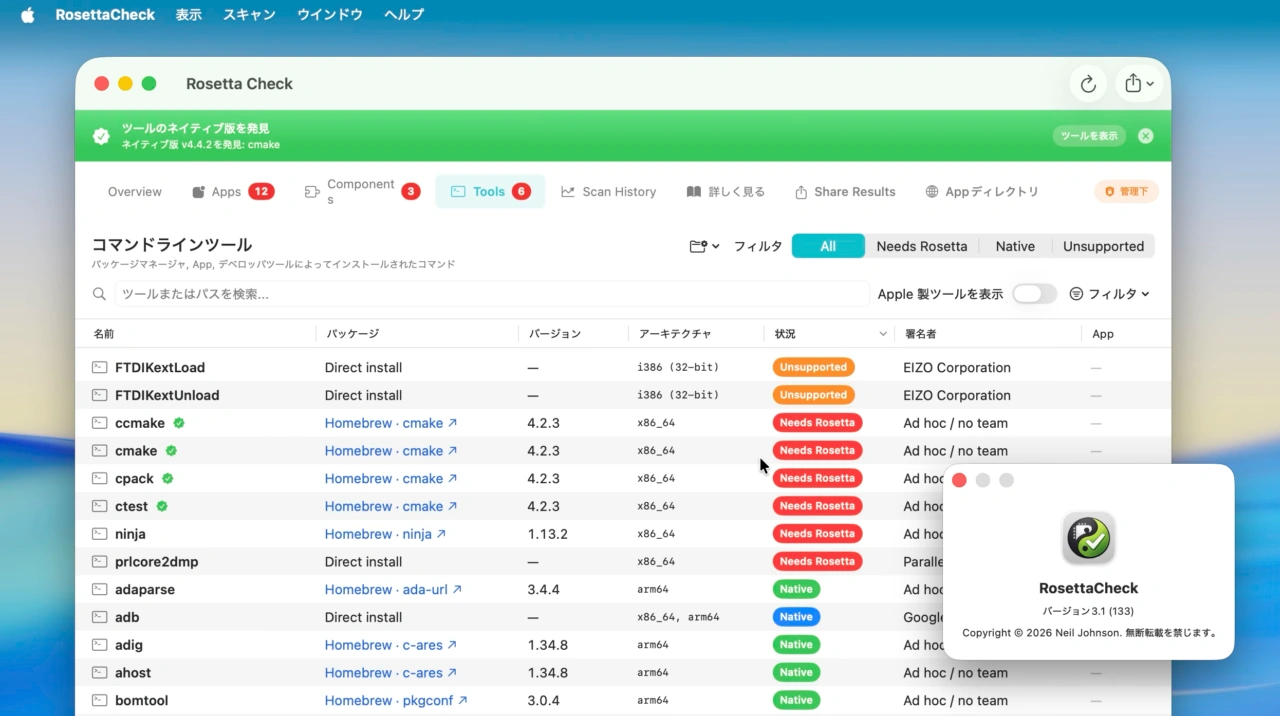The image size is (1280, 716).
Task: Open the share dropdown in title bar
Action: (1139, 84)
